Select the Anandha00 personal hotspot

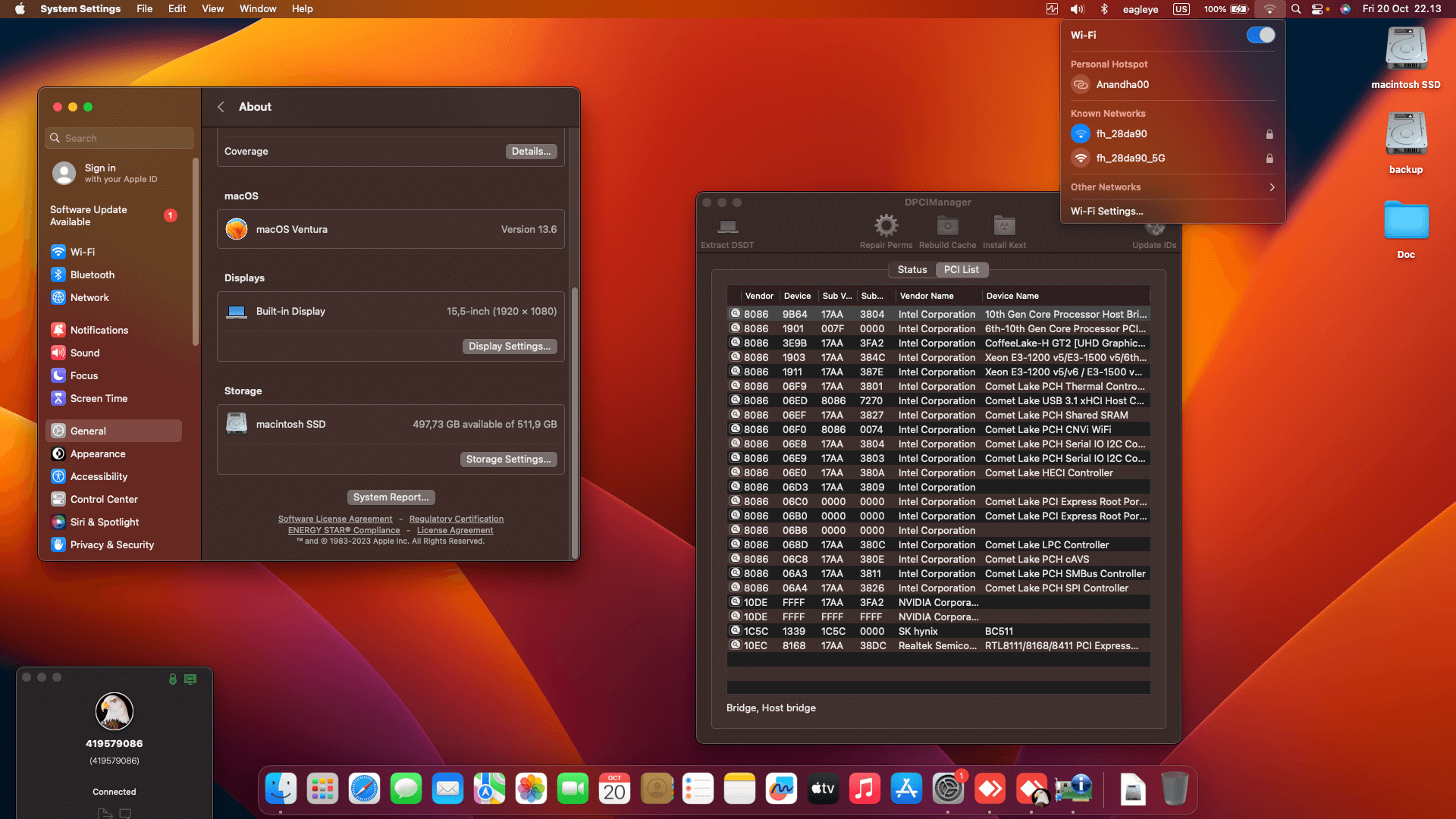coord(1122,84)
